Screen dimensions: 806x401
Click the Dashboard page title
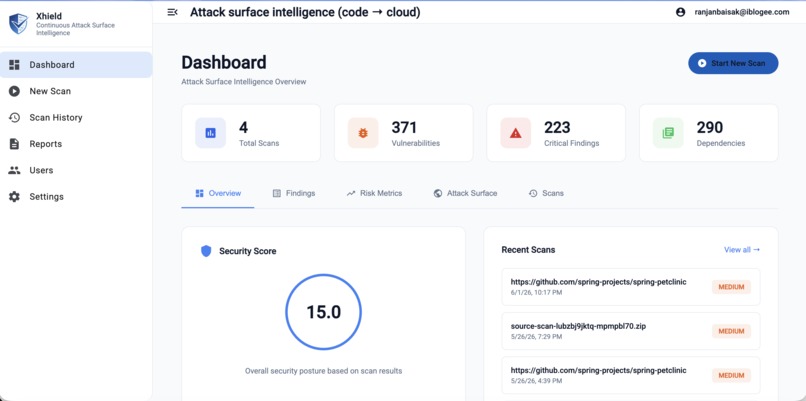pos(224,63)
